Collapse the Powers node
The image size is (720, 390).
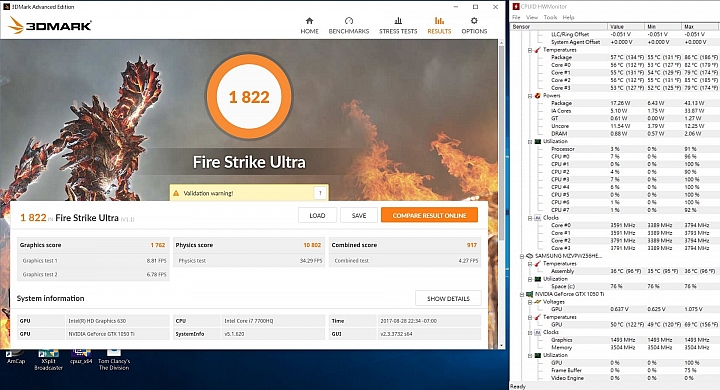tap(530, 96)
